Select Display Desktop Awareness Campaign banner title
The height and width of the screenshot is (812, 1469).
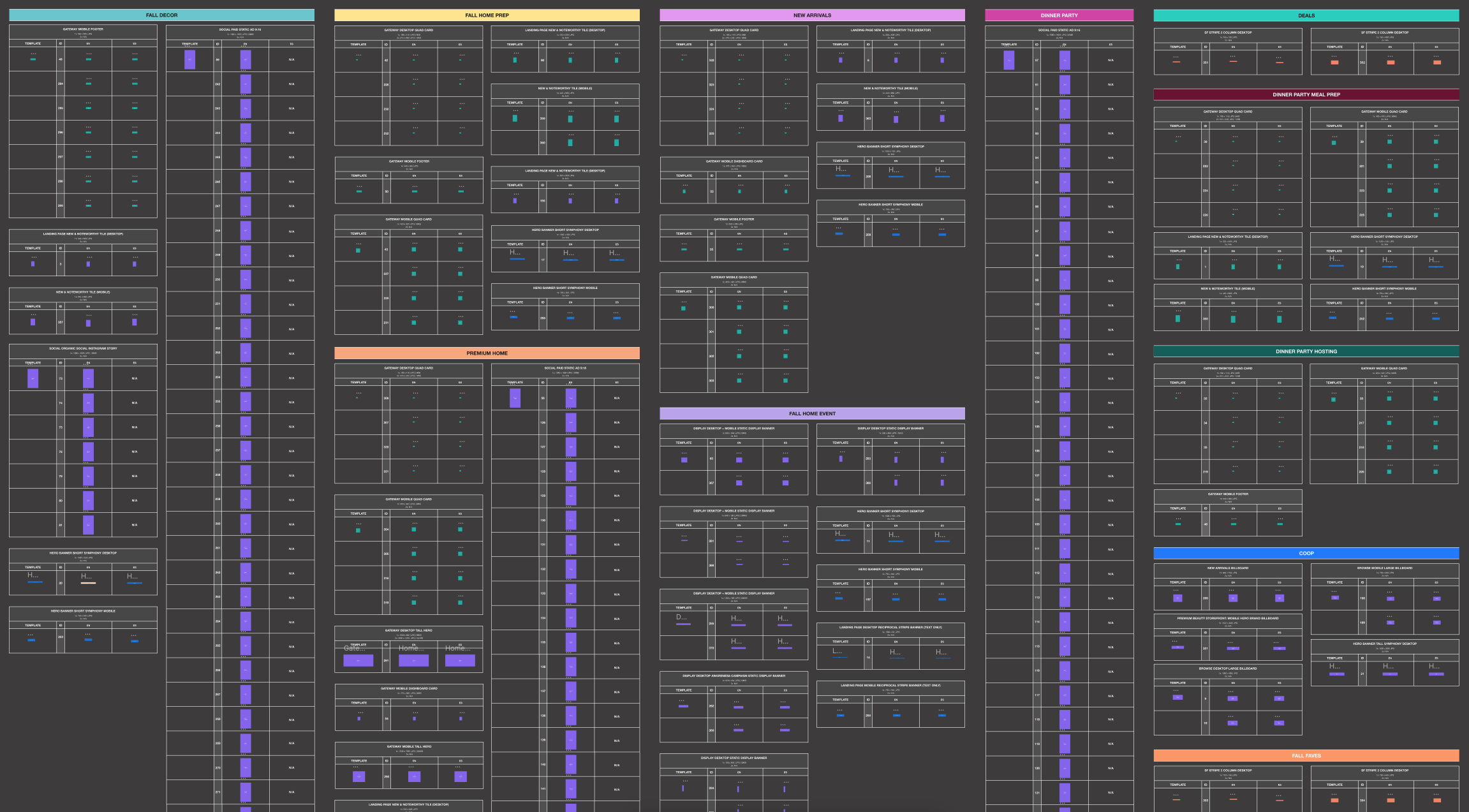[734, 675]
